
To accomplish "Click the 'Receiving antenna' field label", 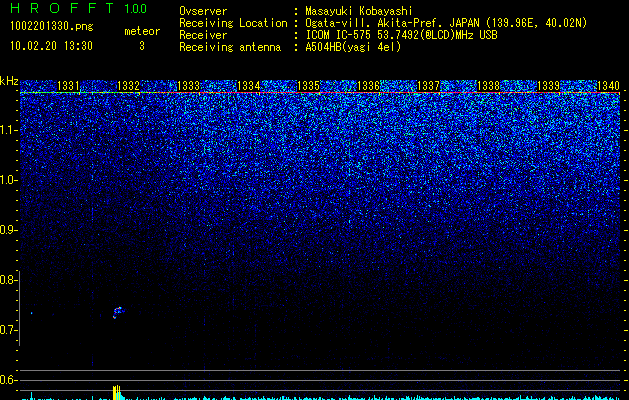I will tap(230, 47).
